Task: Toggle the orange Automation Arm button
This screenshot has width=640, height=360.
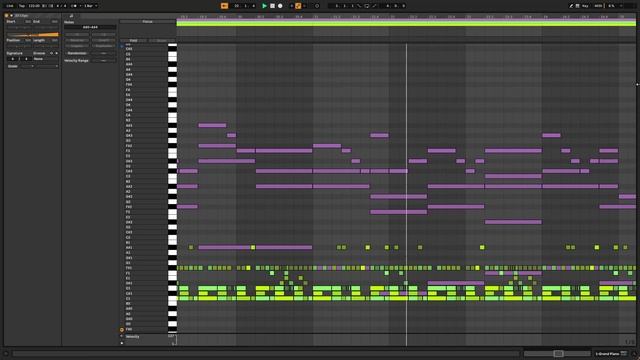Action: pos(298,6)
